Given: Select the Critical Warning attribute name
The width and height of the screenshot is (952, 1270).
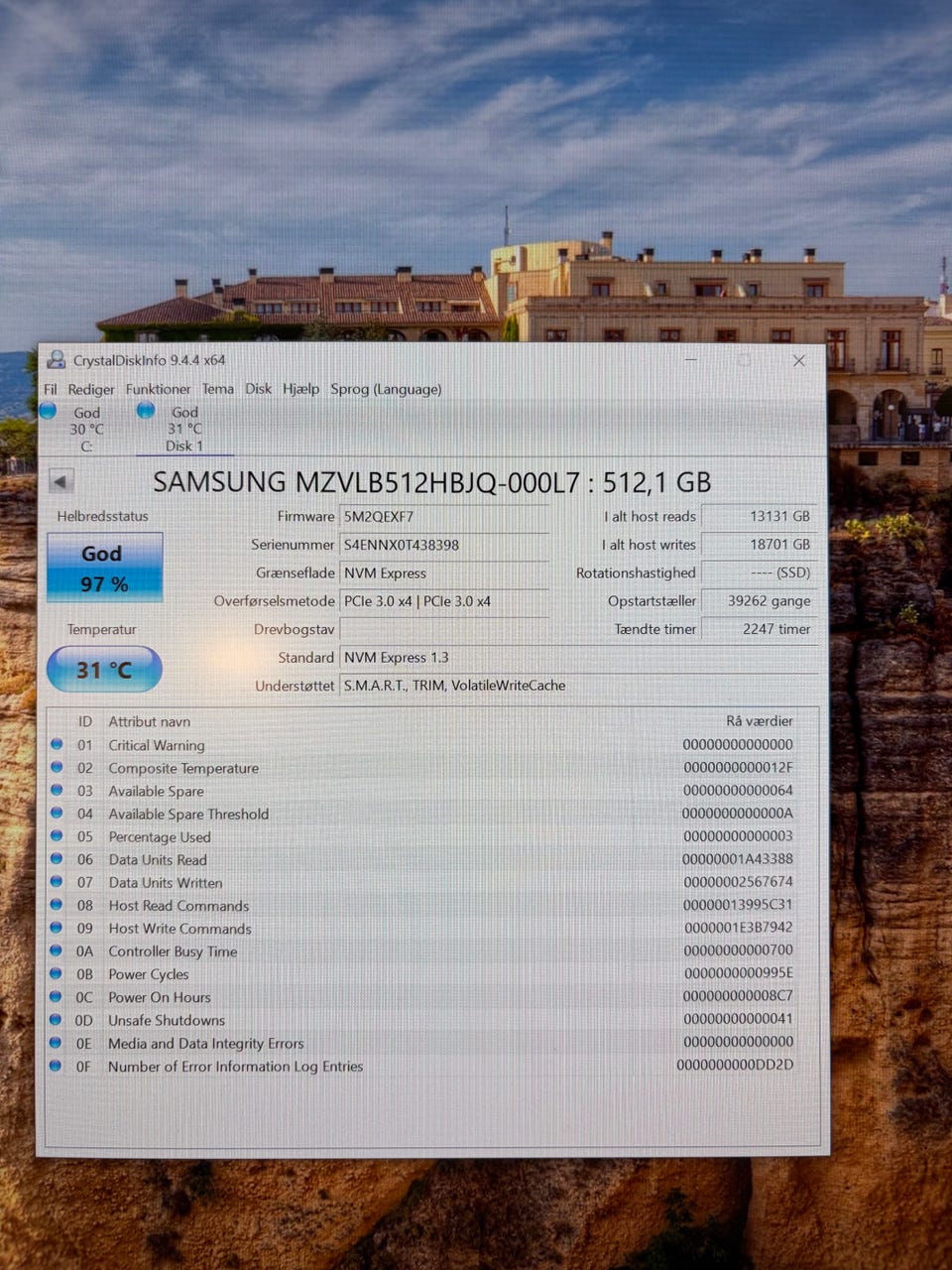Looking at the screenshot, I should tap(157, 745).
